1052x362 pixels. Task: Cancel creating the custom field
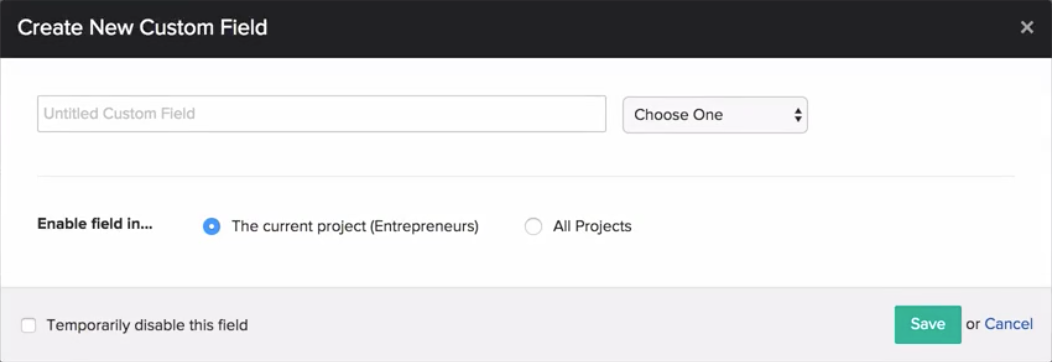point(1008,324)
